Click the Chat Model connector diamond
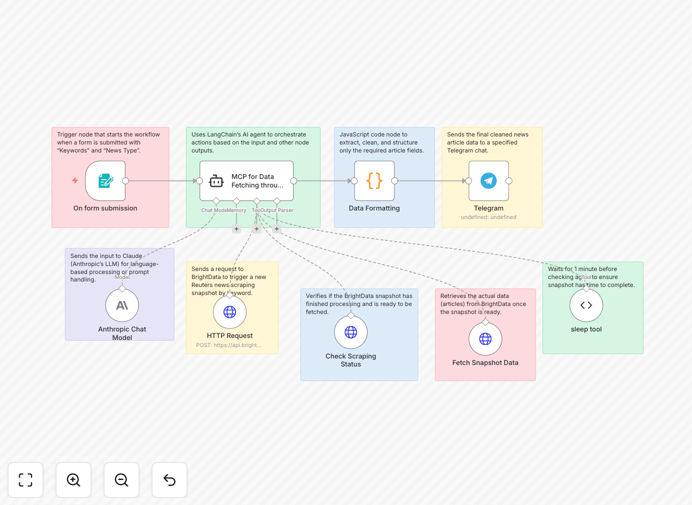The width and height of the screenshot is (692, 505). click(x=216, y=201)
